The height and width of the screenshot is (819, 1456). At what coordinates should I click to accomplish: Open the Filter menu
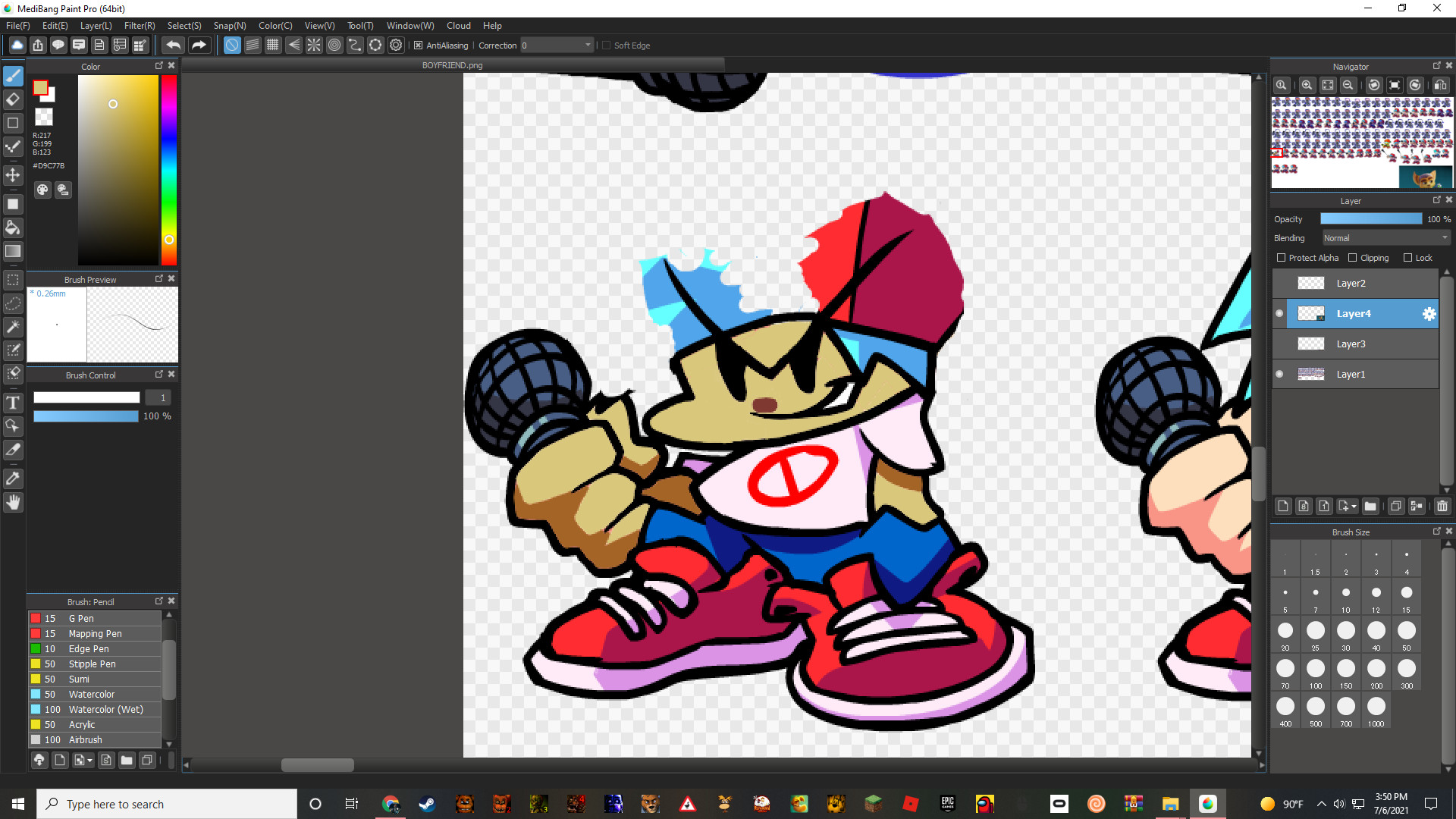[x=139, y=25]
